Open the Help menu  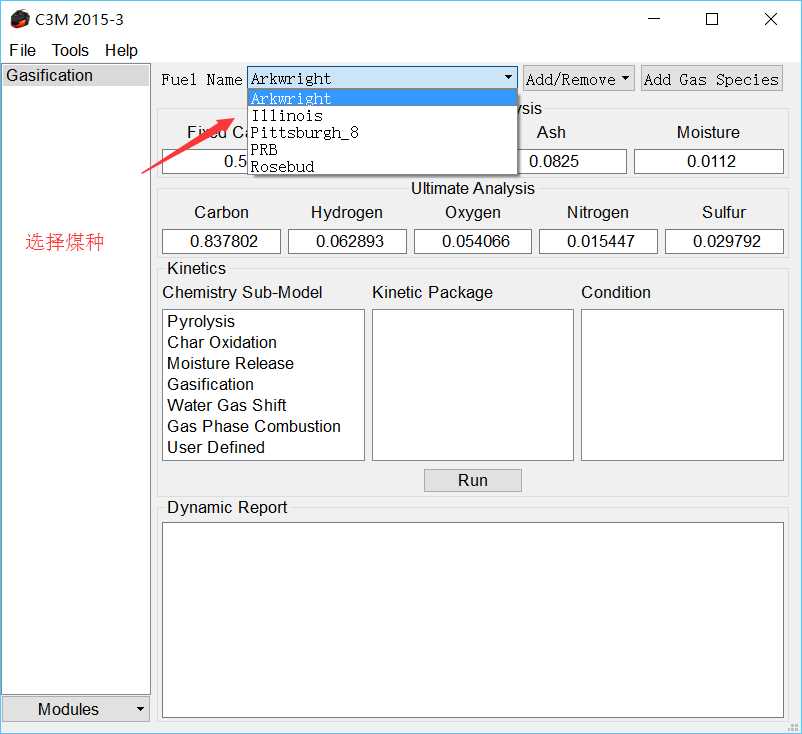pyautogui.click(x=121, y=50)
